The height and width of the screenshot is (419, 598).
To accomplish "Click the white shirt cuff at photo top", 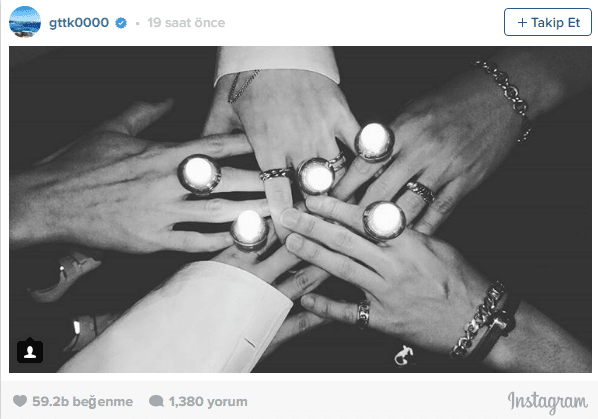I will pyautogui.click(x=277, y=65).
